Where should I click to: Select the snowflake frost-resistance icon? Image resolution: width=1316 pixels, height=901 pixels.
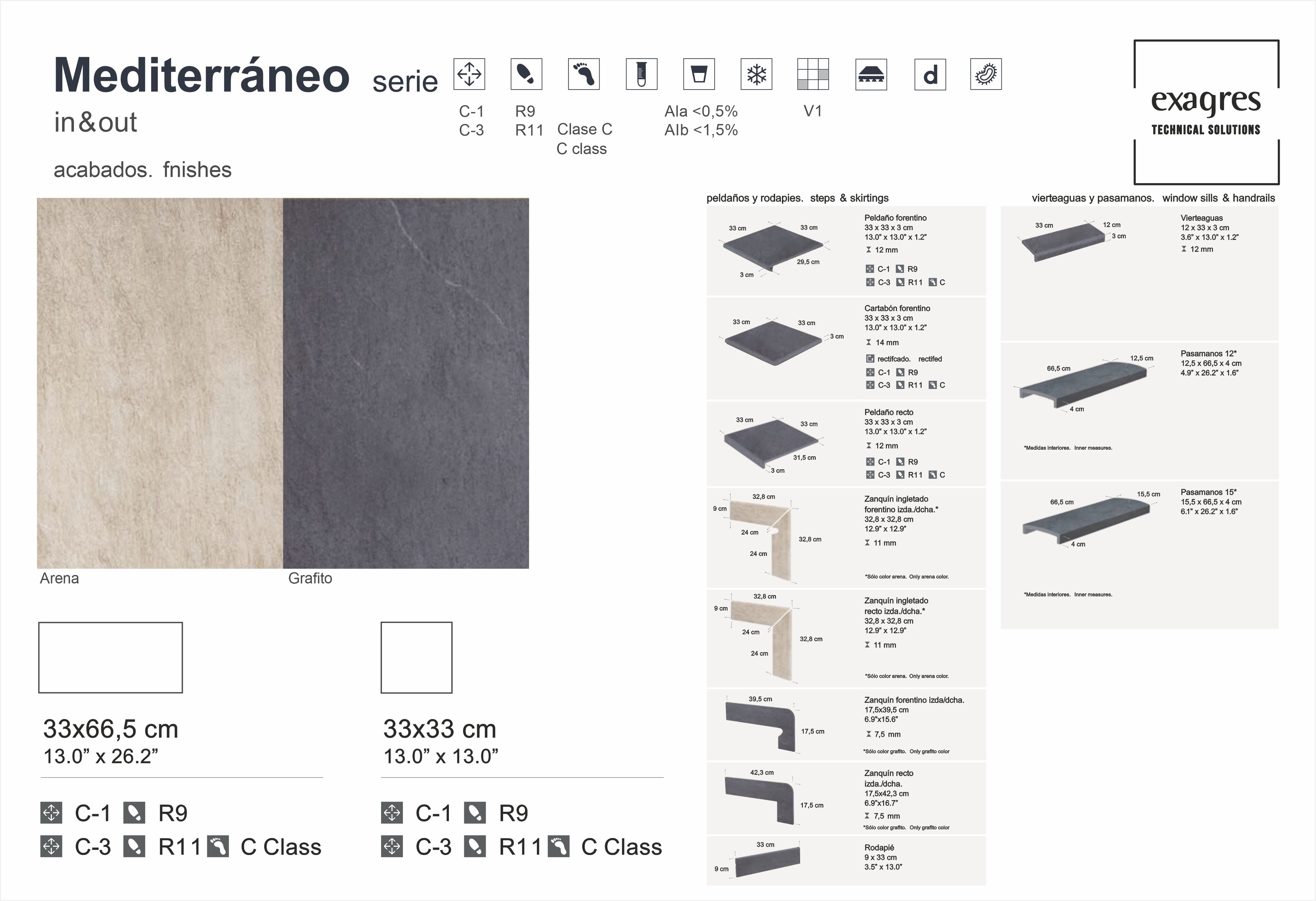click(x=757, y=74)
